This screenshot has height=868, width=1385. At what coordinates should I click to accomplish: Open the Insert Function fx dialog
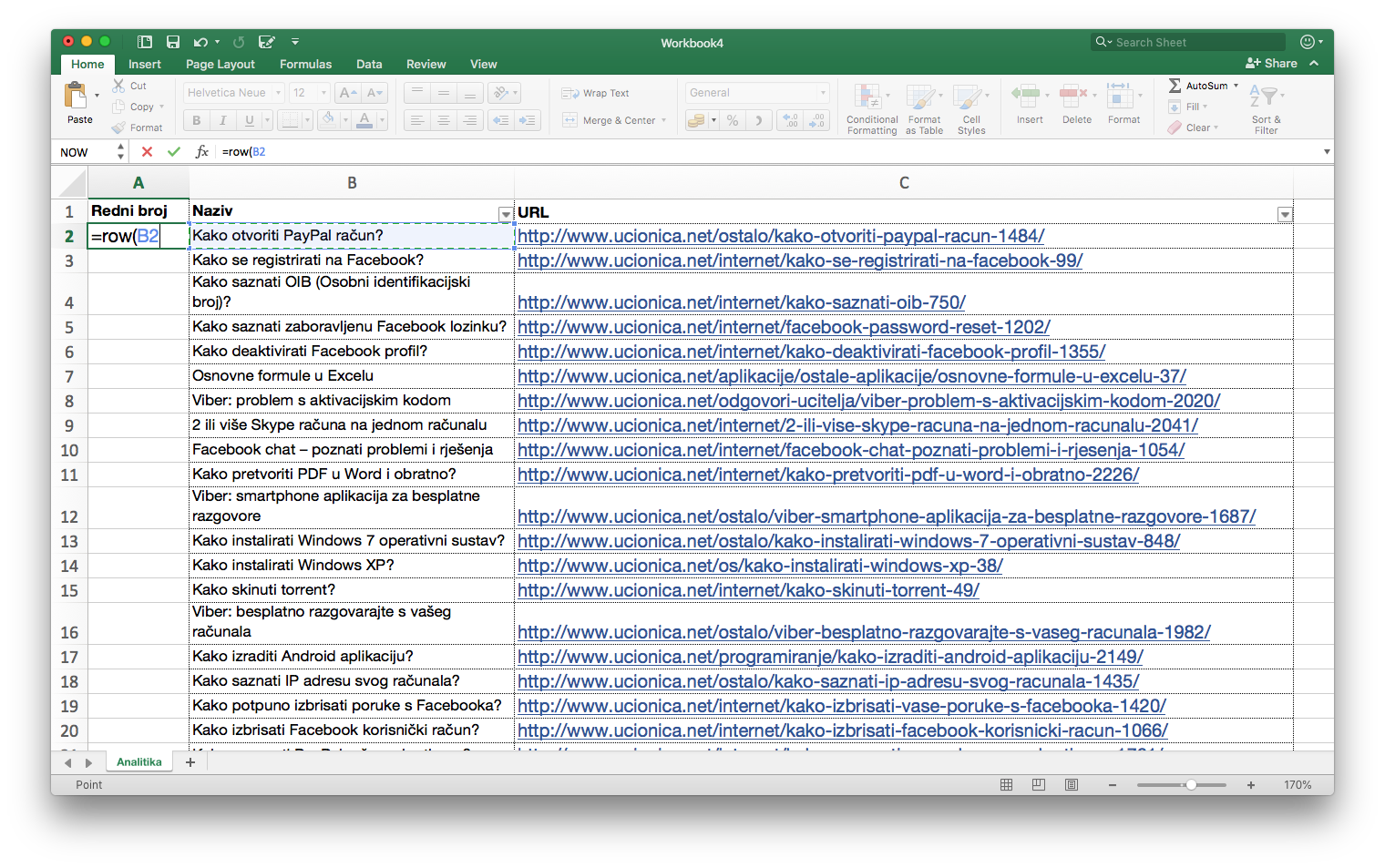click(201, 152)
